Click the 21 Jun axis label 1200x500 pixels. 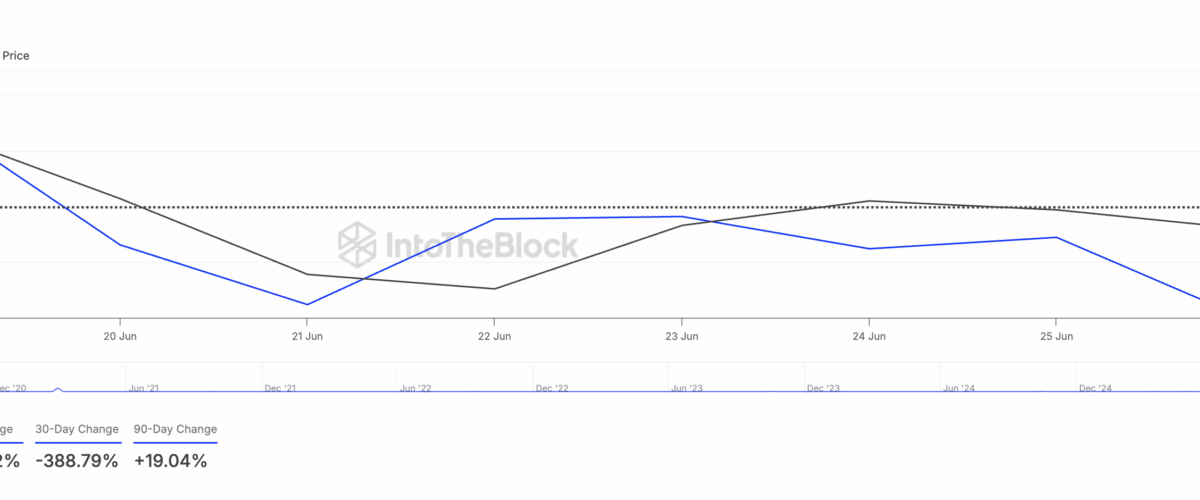[307, 337]
